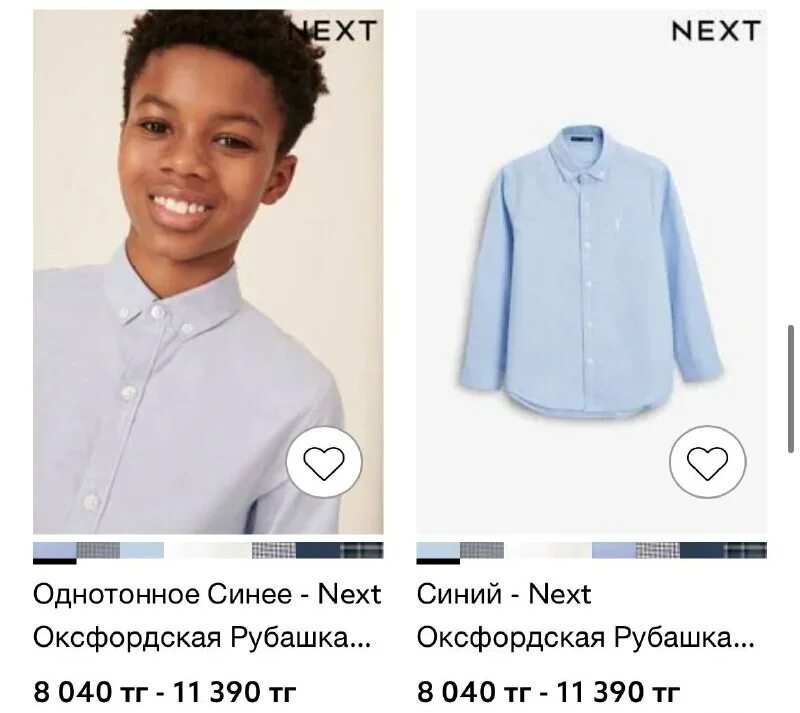This screenshot has width=800, height=713.
Task: Add the boy-model shirt to favorites
Action: click(324, 462)
